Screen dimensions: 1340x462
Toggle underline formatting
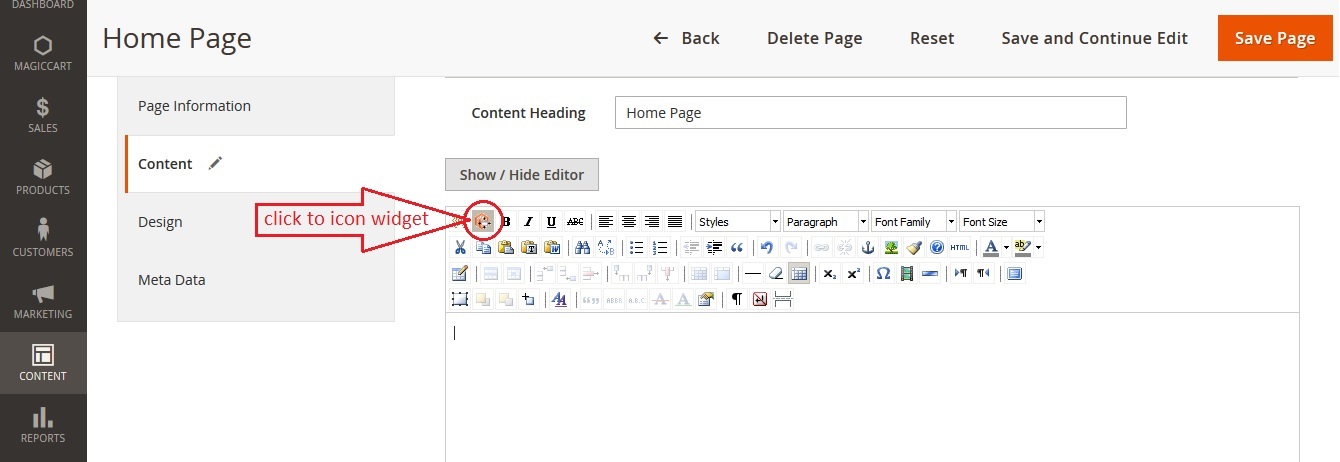pos(551,222)
